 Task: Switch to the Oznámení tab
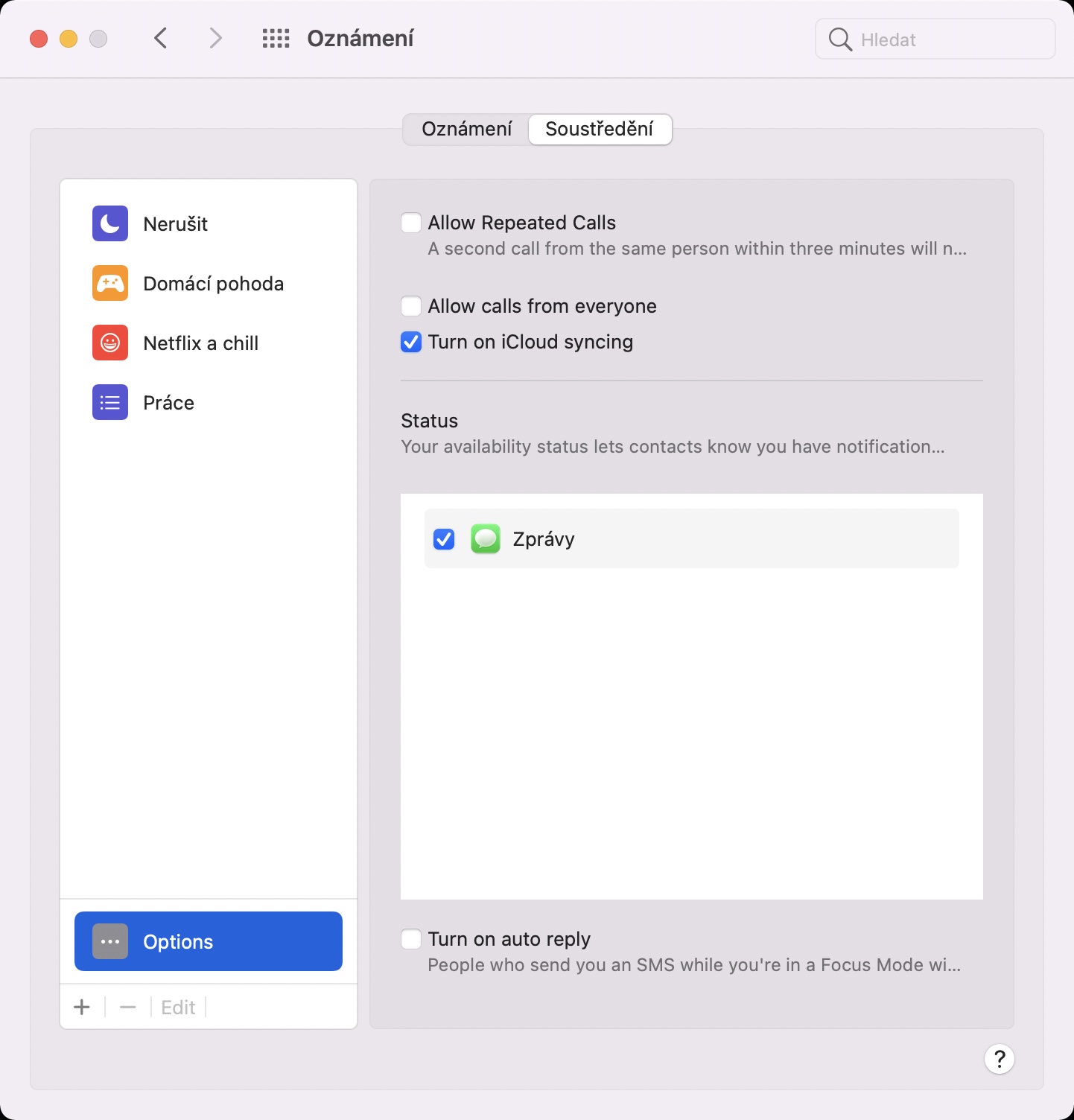467,129
